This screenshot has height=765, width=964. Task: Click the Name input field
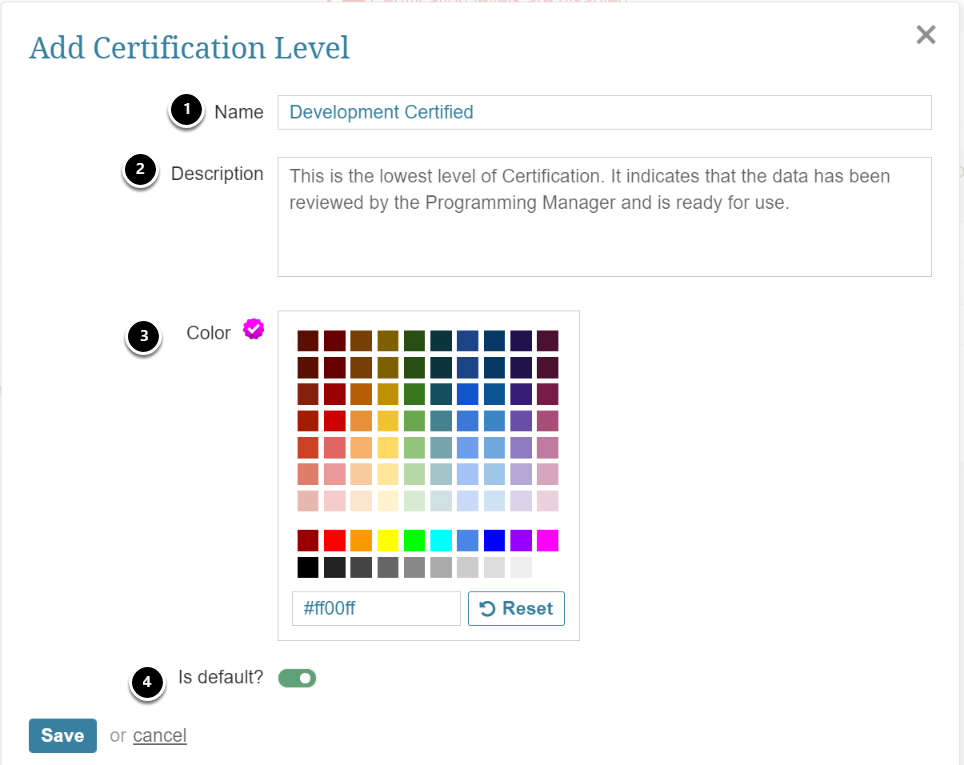tap(604, 112)
